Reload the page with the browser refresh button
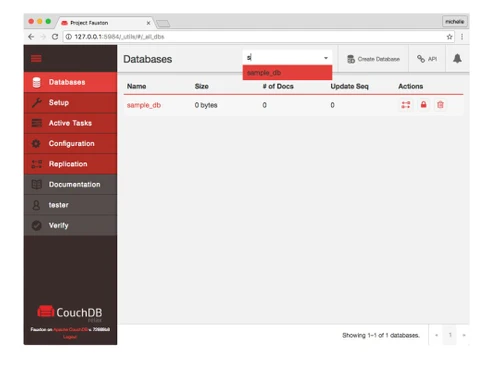The width and height of the screenshot is (500, 375). (55, 37)
